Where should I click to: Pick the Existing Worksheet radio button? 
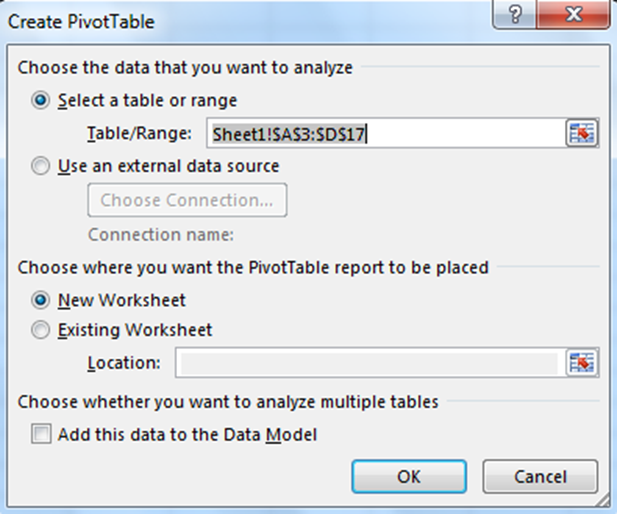click(x=41, y=329)
